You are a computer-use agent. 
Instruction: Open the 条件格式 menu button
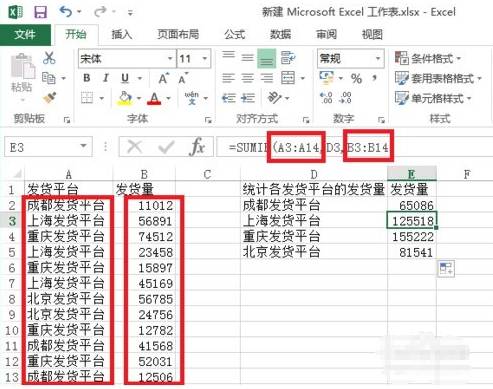click(428, 58)
